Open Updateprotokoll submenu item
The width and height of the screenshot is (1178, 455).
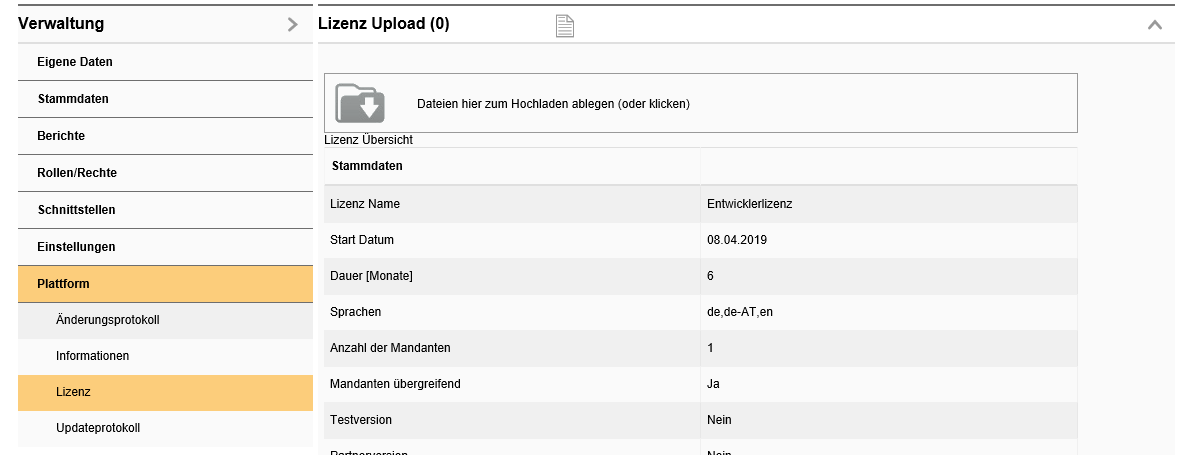98,428
